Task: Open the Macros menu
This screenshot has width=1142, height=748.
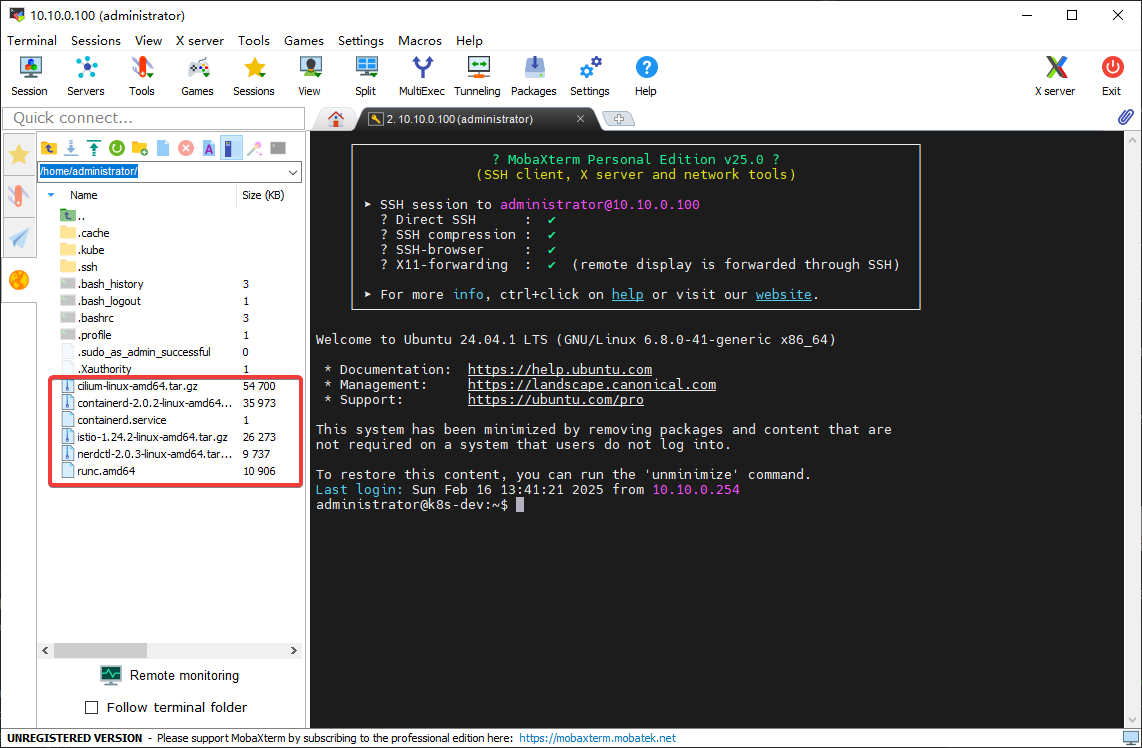Action: pyautogui.click(x=420, y=41)
